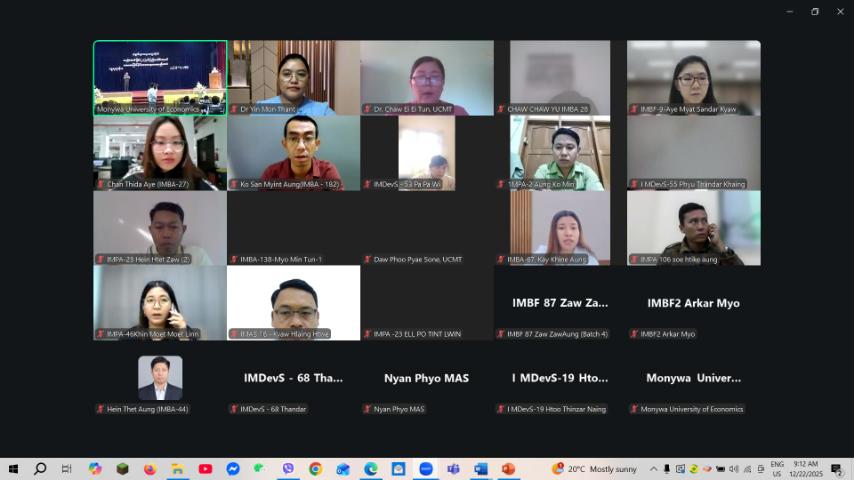Screen dimensions: 854x480
Task: Open the clock and date flyout
Action: pyautogui.click(x=805, y=469)
